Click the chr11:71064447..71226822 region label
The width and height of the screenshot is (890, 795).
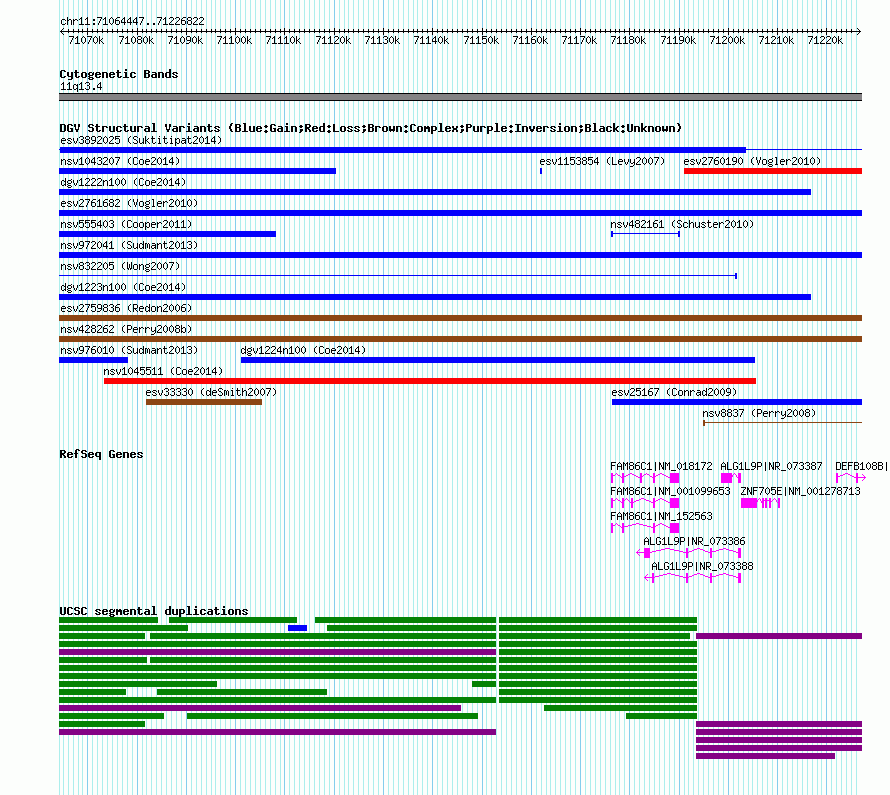(x=132, y=21)
